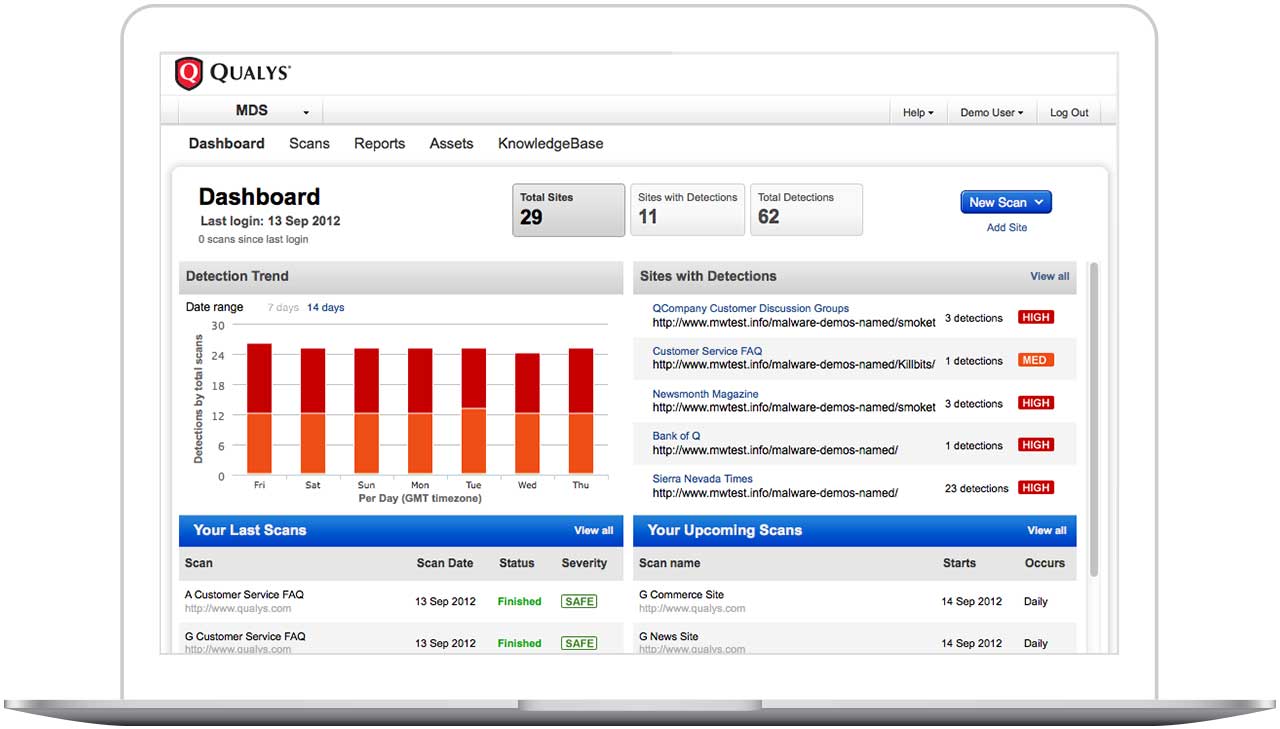Open the Help menu
Viewport: 1280px width, 729px height.
point(916,112)
